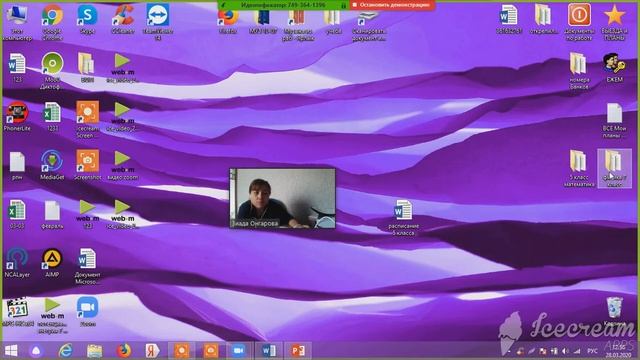The image size is (640, 360).
Task: Launch the AIMP player shortcut
Action: [52, 263]
